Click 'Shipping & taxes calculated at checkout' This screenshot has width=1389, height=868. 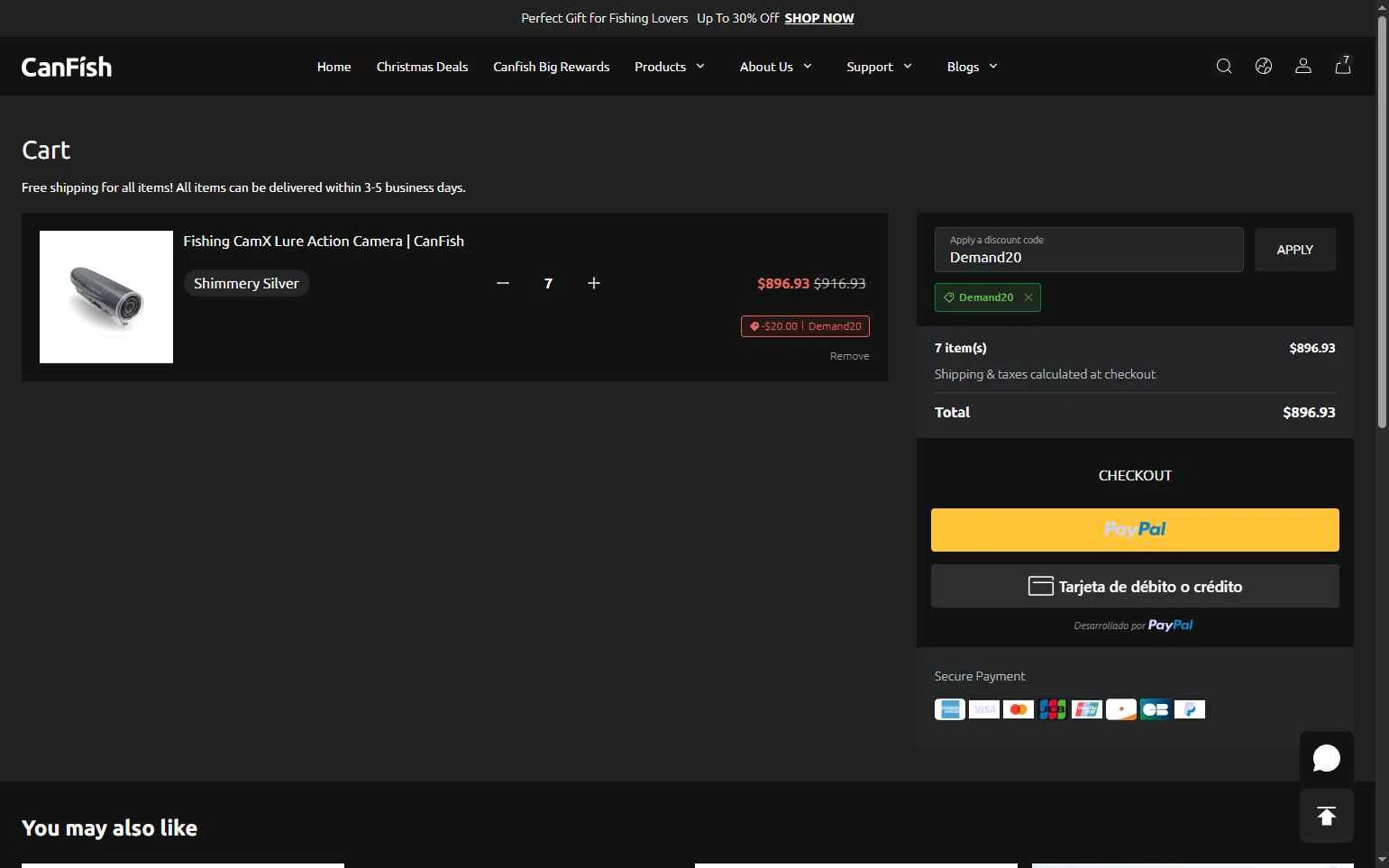pyautogui.click(x=1045, y=374)
